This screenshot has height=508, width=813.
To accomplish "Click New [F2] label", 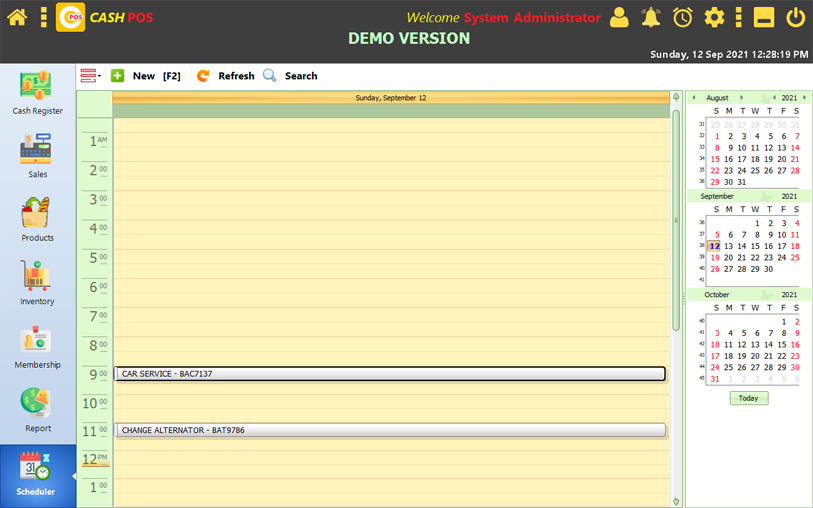I will click(x=157, y=76).
